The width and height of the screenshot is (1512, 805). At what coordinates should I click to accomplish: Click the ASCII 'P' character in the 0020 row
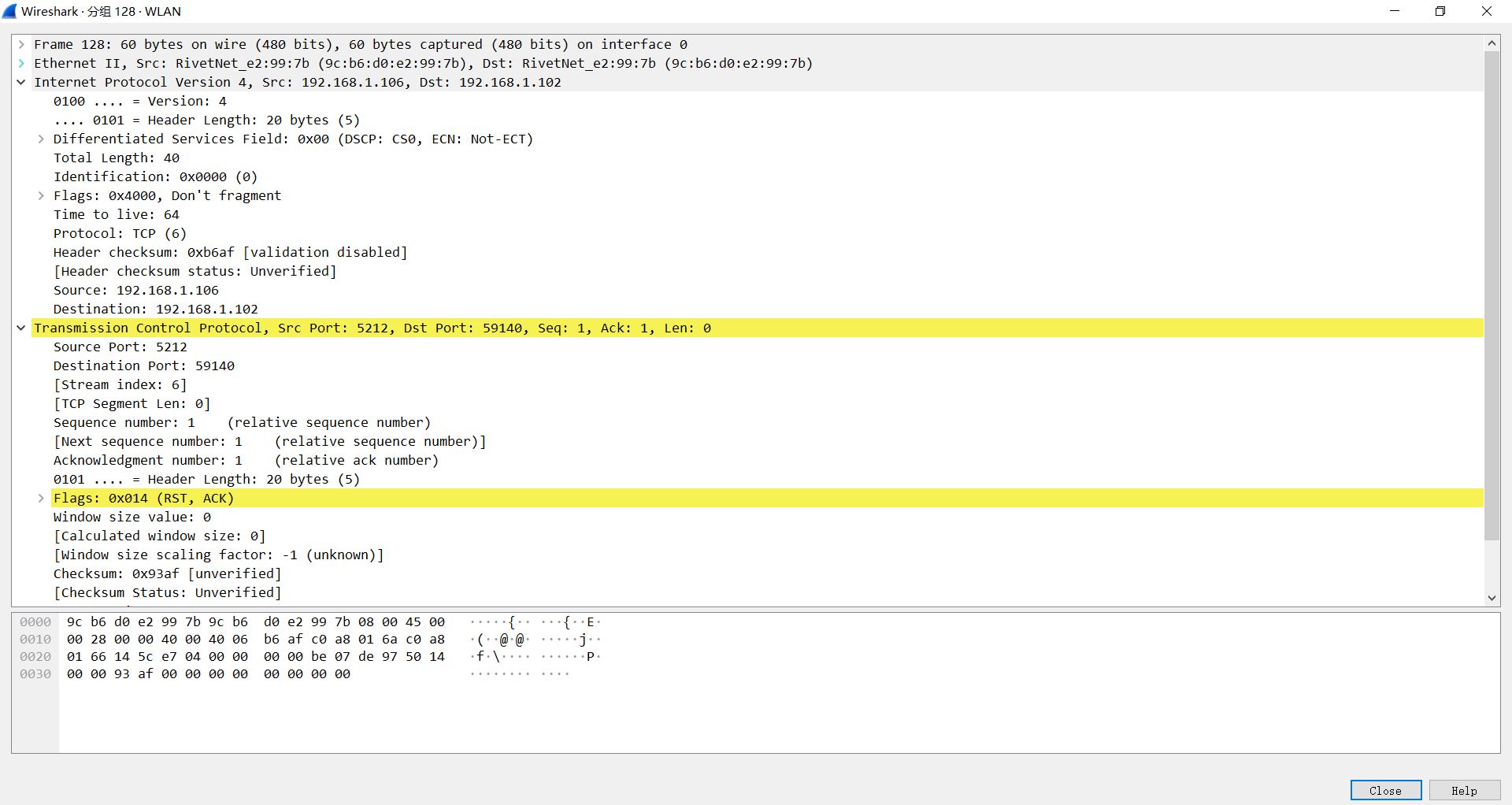[x=590, y=657]
